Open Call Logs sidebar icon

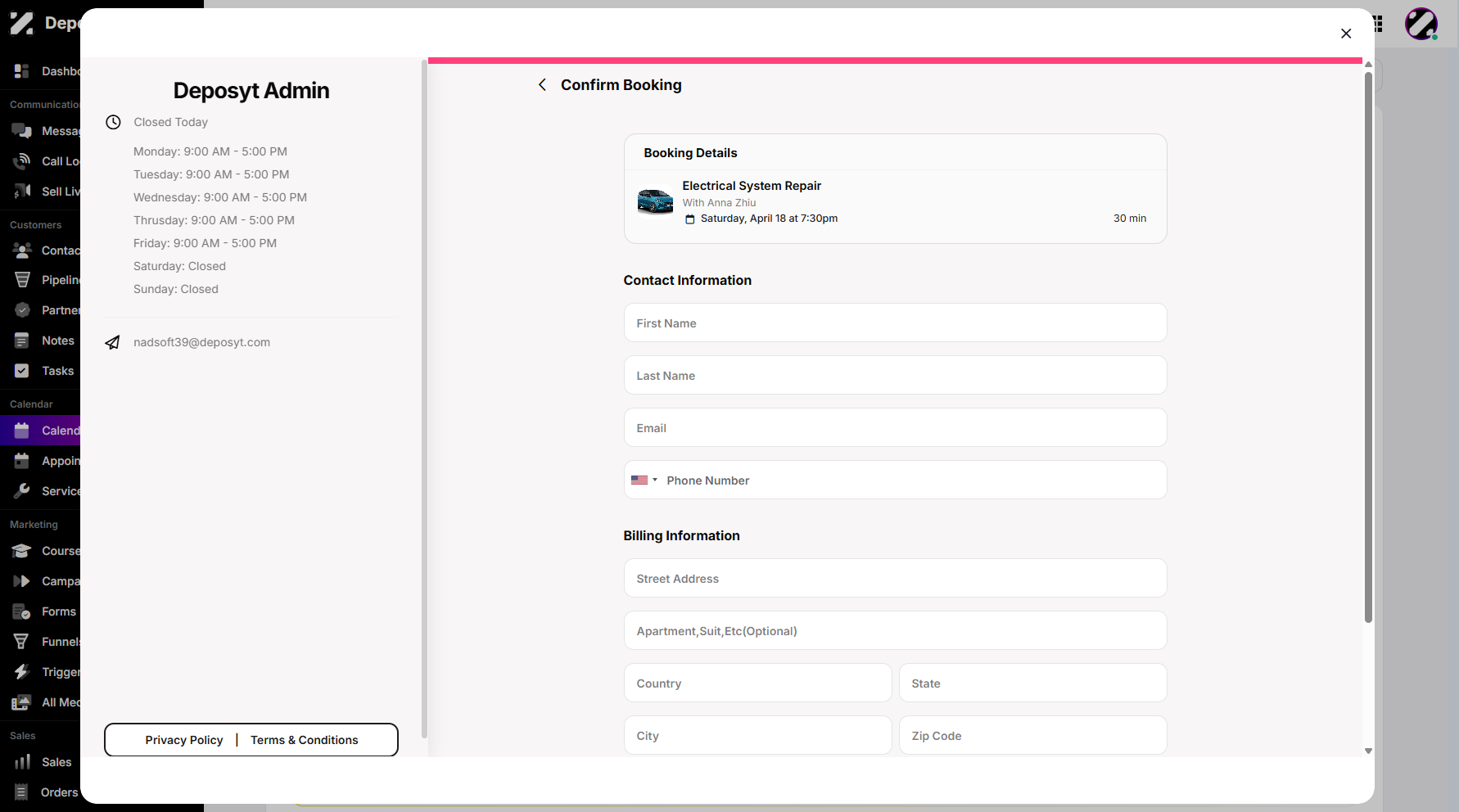coord(22,161)
